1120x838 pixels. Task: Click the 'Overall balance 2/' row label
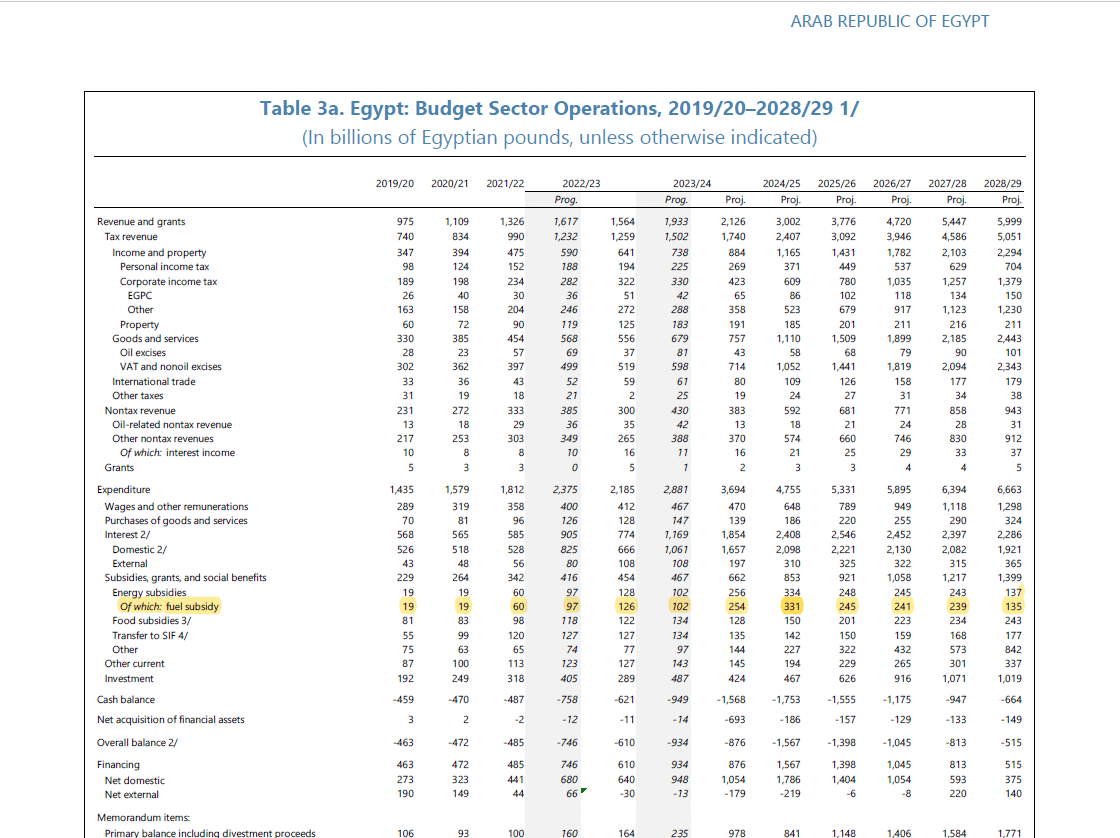[x=136, y=743]
